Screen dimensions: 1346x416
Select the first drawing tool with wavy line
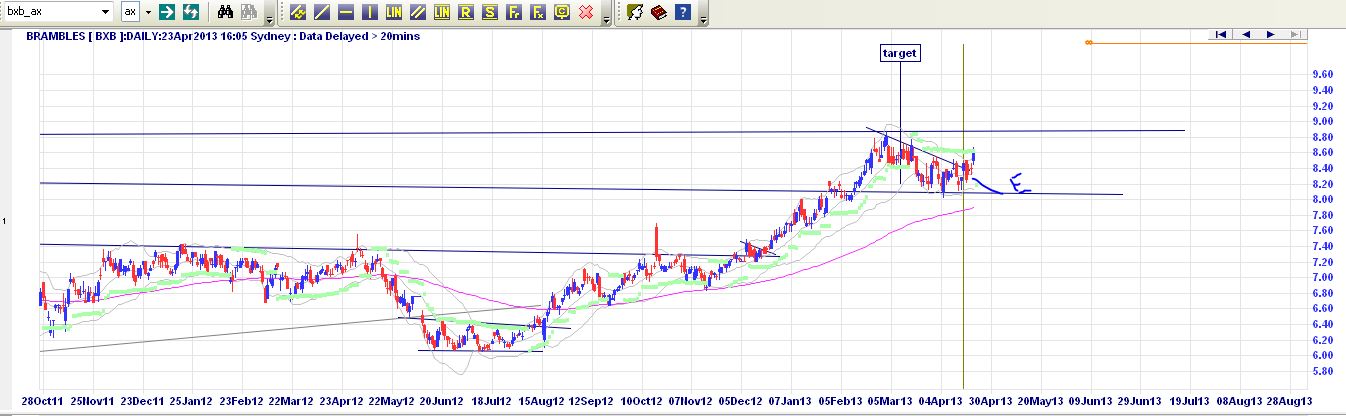click(298, 12)
